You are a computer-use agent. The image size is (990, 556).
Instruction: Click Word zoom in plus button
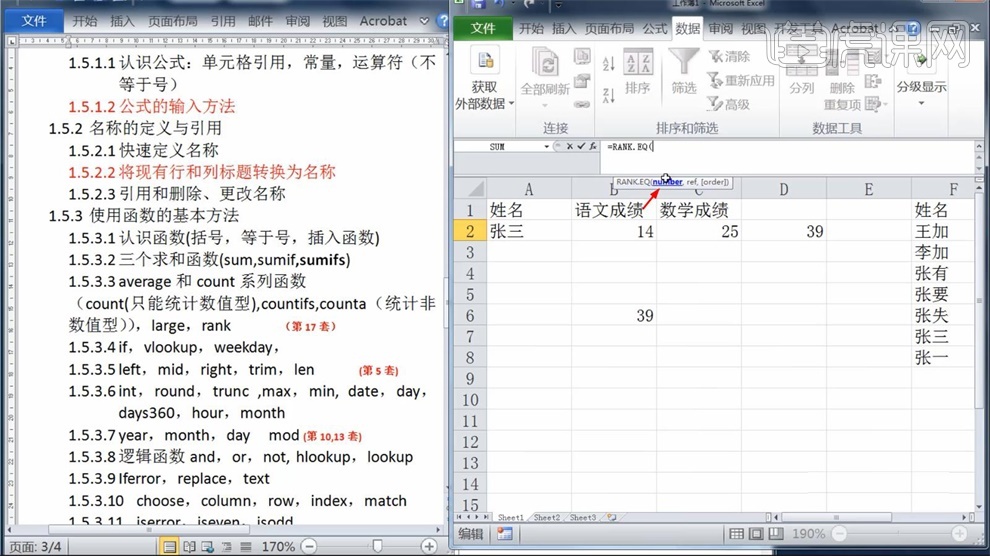coord(429,546)
